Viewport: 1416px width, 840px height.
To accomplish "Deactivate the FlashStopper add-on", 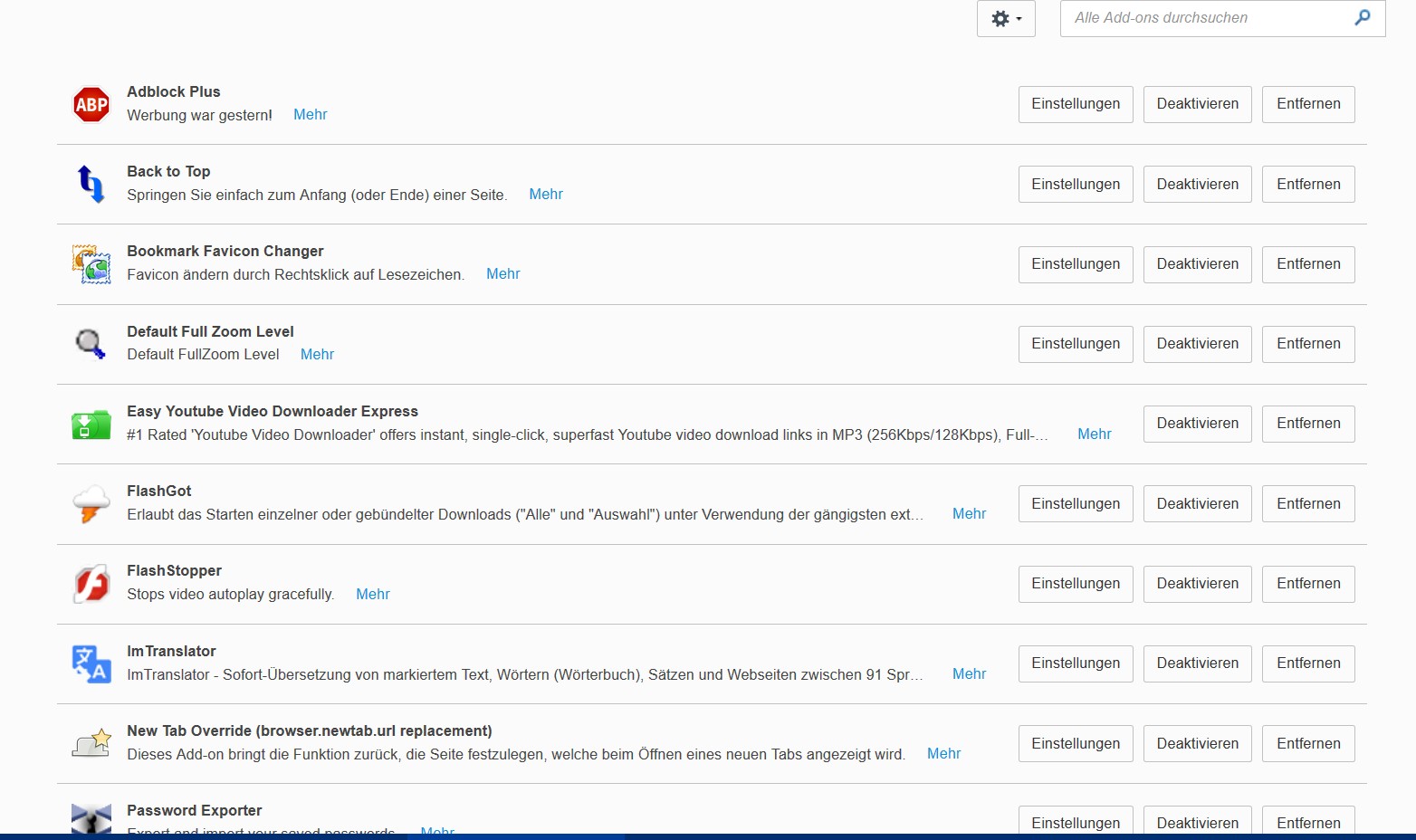I will tap(1198, 584).
